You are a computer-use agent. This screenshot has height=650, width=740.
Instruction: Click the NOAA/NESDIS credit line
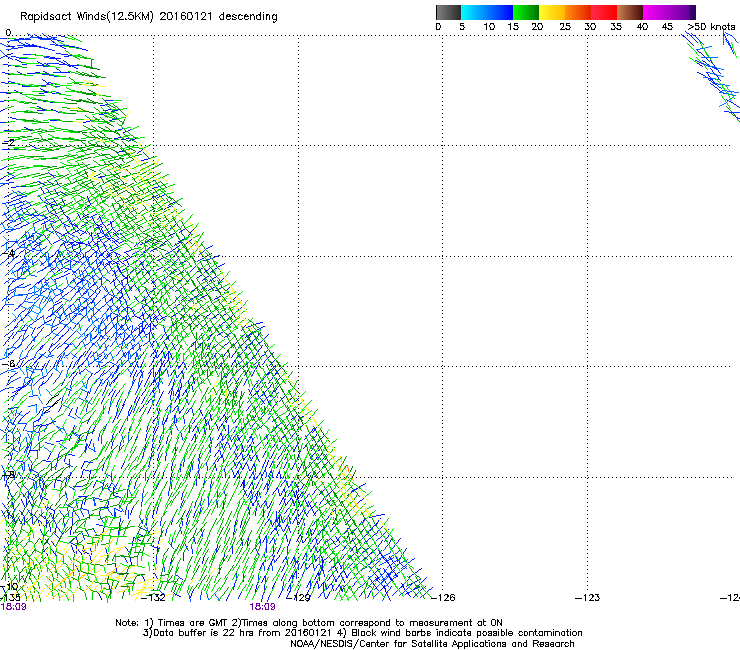point(432,644)
